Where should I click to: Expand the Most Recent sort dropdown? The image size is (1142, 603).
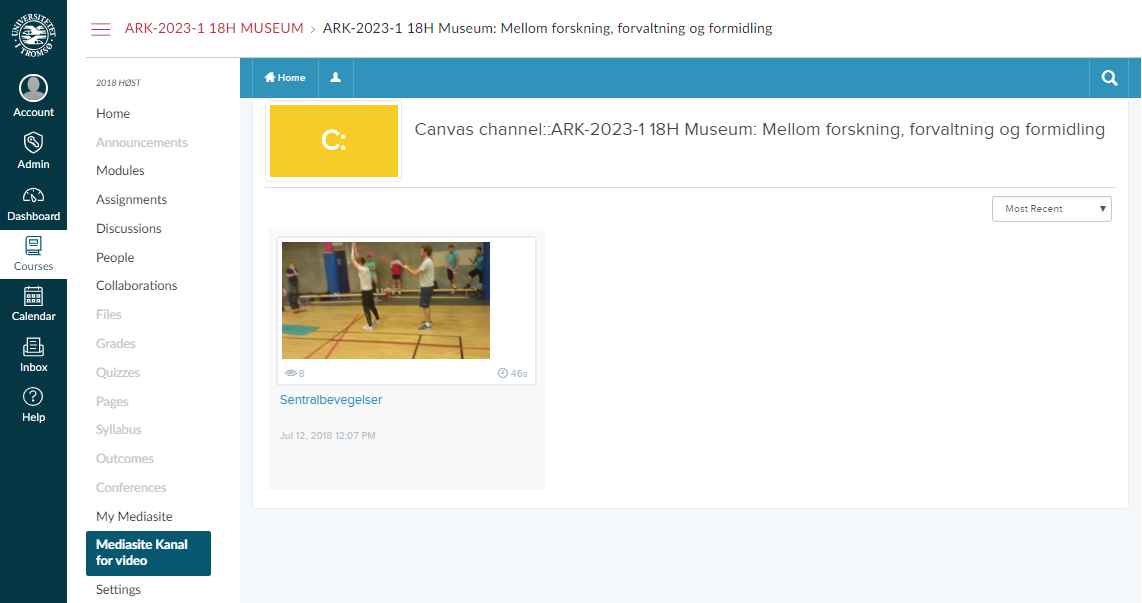click(1051, 209)
